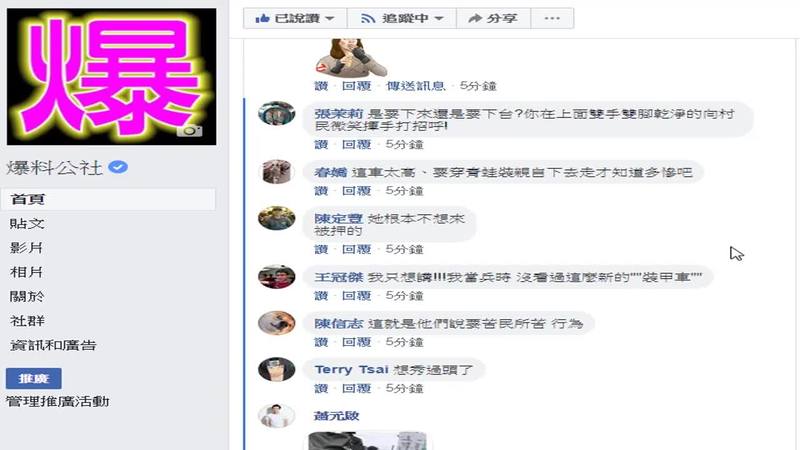Click 陳信志's round avatar

click(277, 323)
